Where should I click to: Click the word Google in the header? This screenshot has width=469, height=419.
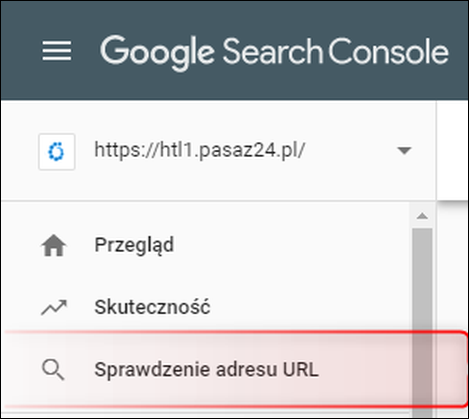157,53
